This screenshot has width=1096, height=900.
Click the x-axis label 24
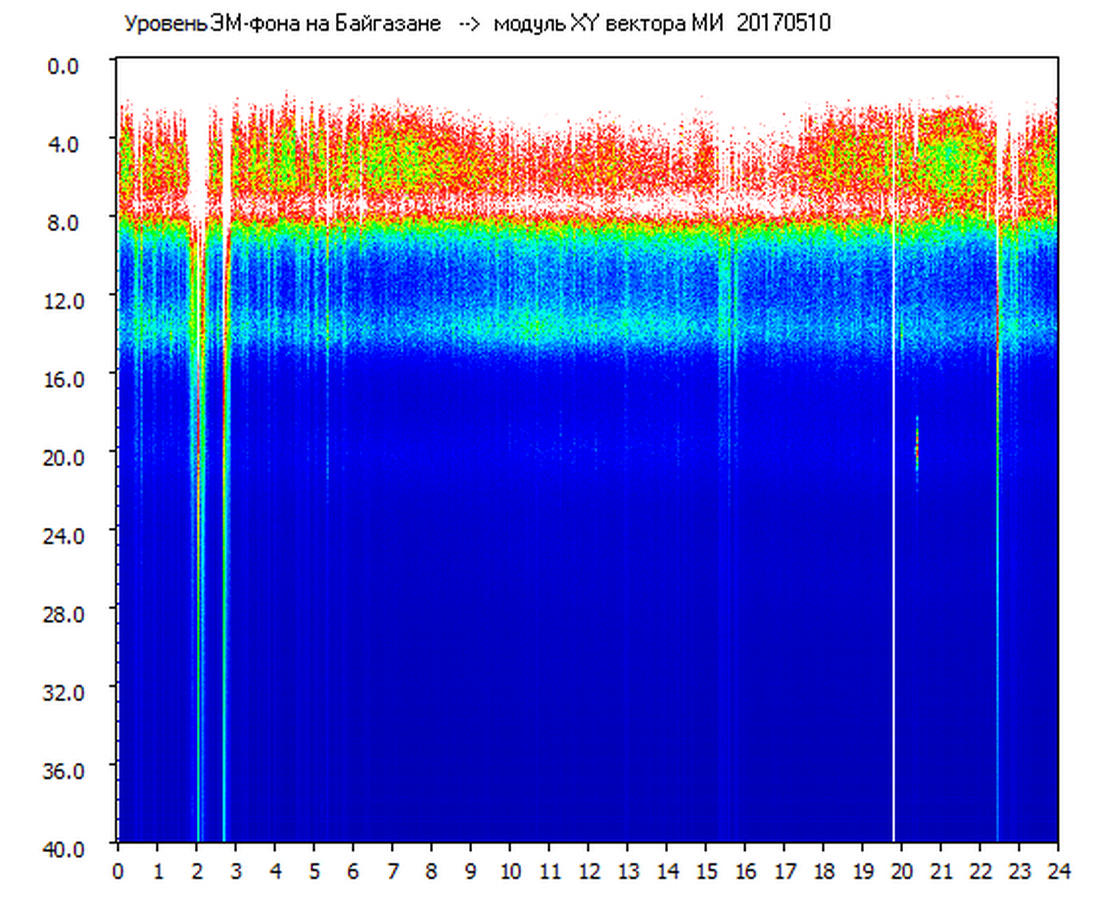point(1057,871)
